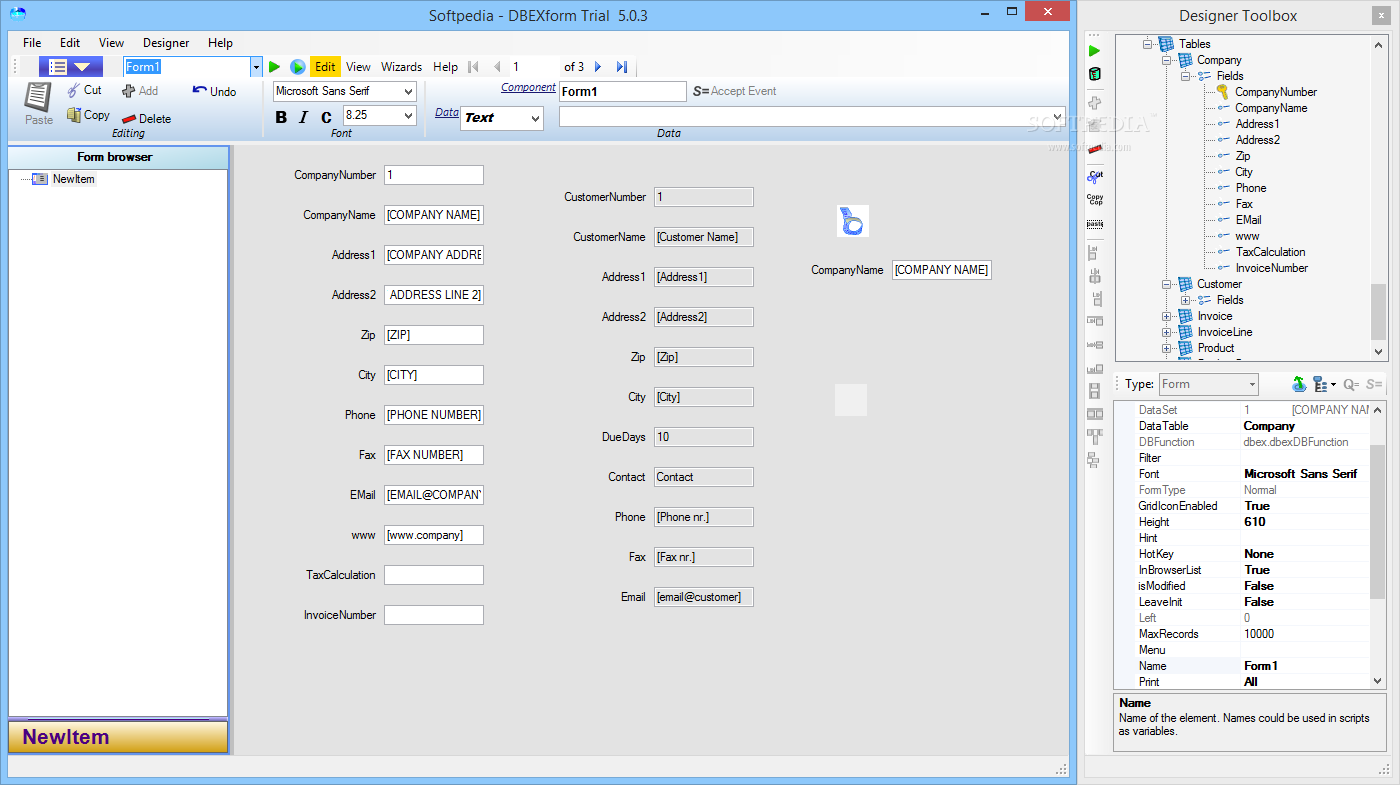Select NewItem in the Form browser tree
The image size is (1400, 785).
pos(74,179)
